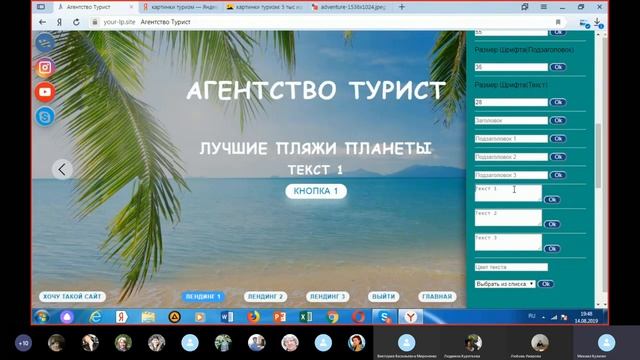This screenshot has width=640, height=360.
Task: Confirm 'Подзаголовок 1' field with Ok
Action: point(558,139)
